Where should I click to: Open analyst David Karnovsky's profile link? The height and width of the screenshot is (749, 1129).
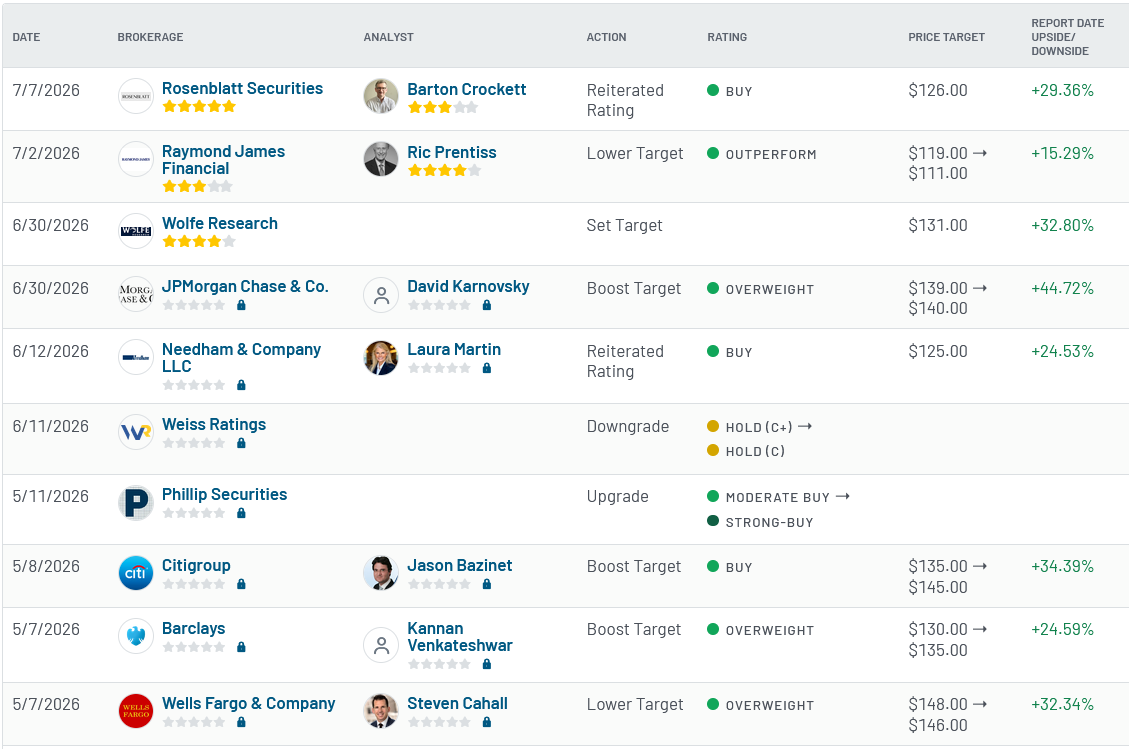[468, 287]
